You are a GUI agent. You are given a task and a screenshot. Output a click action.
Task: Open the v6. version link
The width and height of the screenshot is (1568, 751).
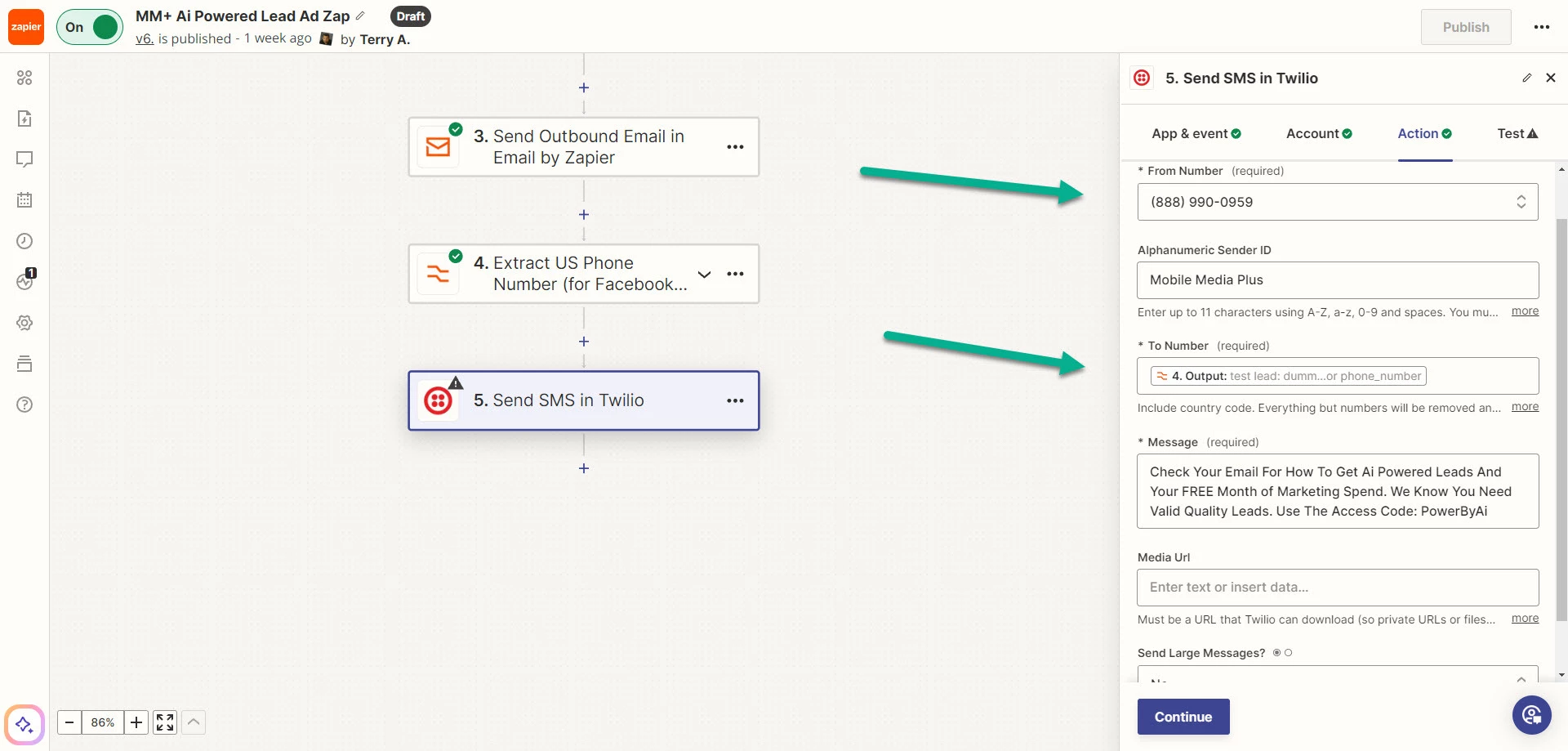[145, 38]
